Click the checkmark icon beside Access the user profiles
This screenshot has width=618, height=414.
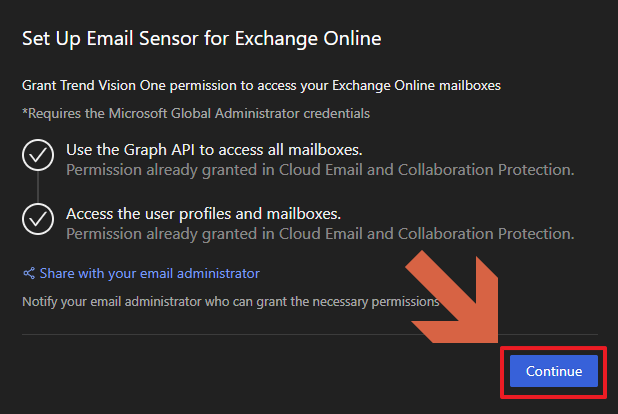pyautogui.click(x=38, y=218)
